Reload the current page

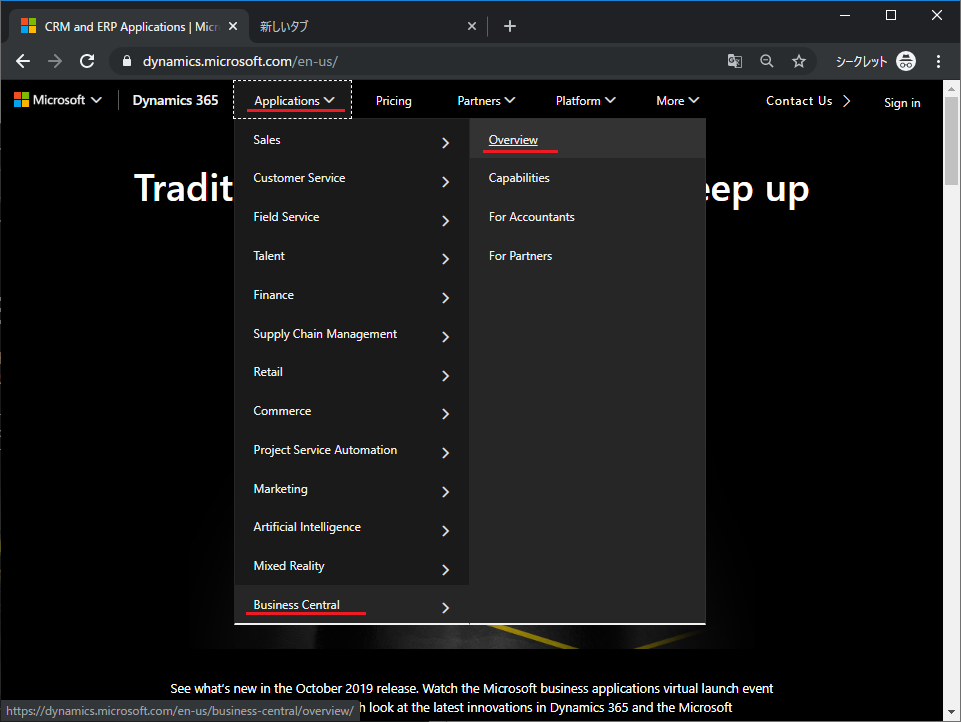point(87,61)
